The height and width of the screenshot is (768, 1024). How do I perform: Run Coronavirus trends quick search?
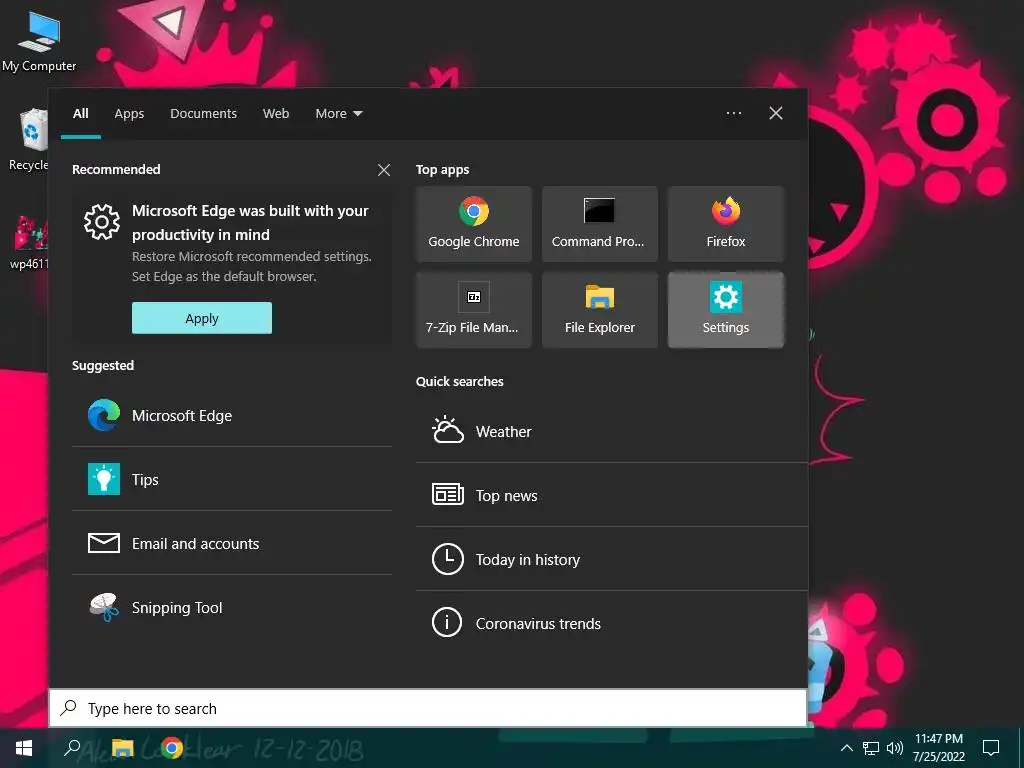611,623
